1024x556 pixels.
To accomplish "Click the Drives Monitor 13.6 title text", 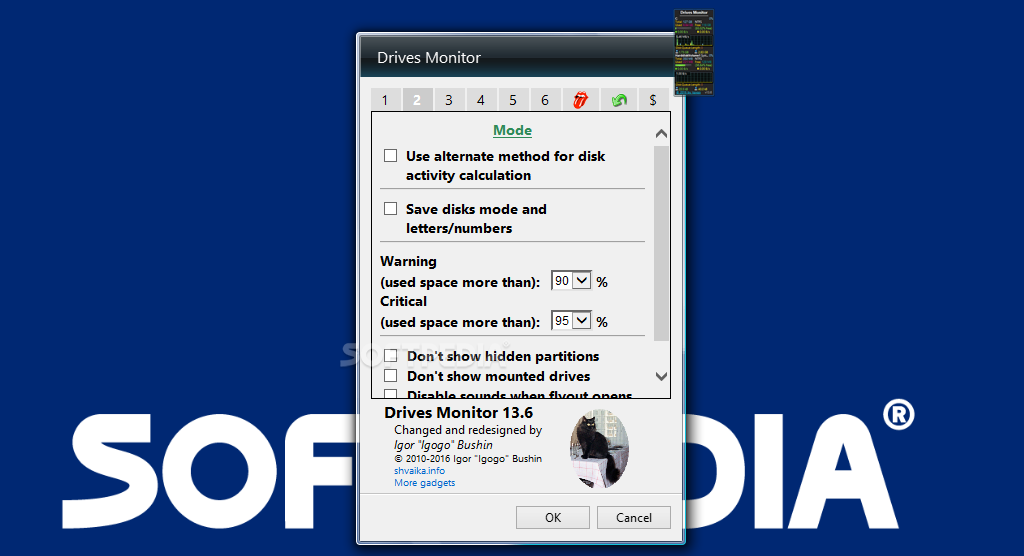I will pyautogui.click(x=458, y=413).
